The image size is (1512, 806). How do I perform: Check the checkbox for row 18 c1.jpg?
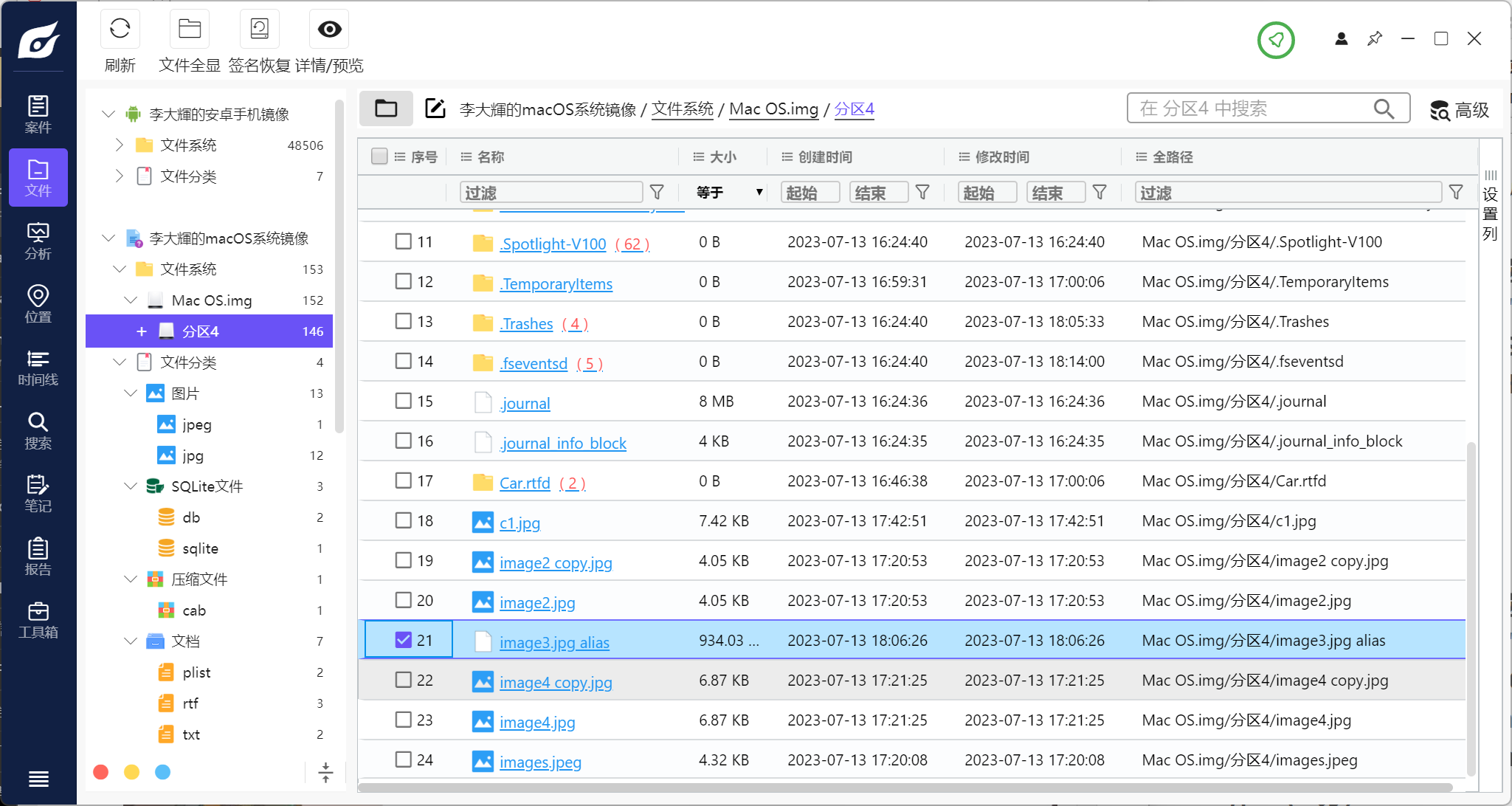pos(403,520)
